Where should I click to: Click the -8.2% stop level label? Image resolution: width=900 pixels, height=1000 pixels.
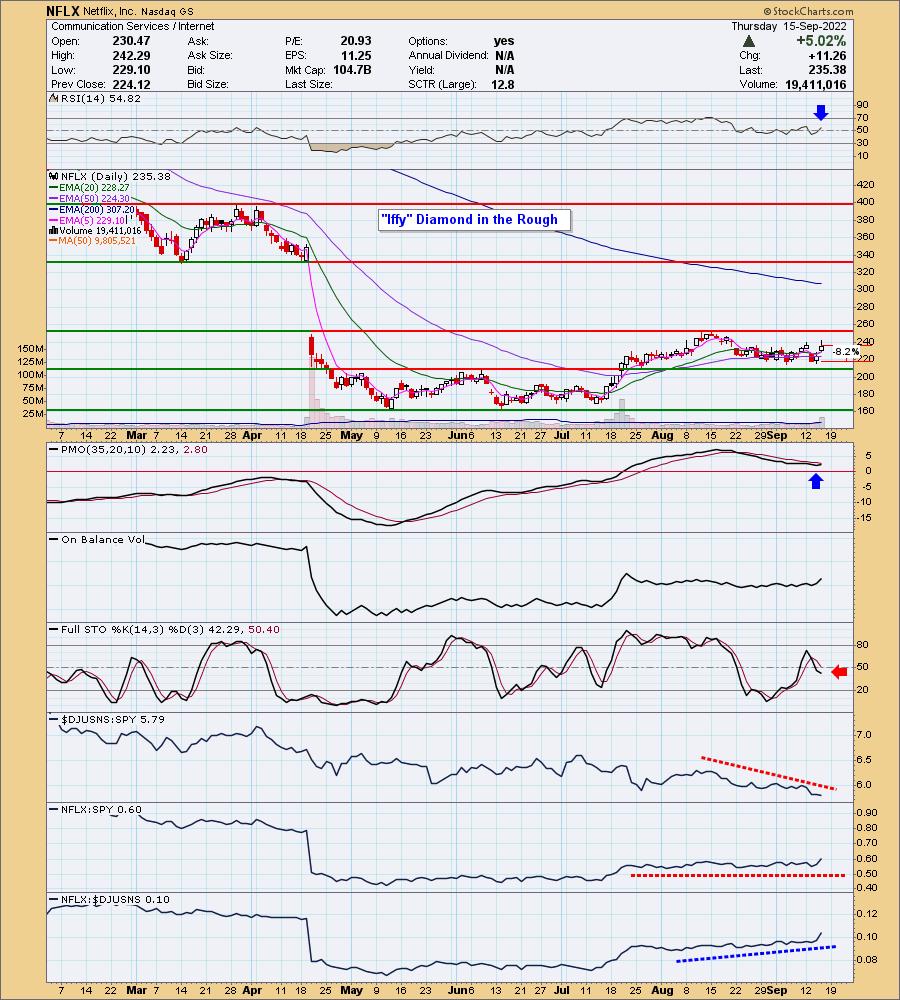click(x=846, y=351)
